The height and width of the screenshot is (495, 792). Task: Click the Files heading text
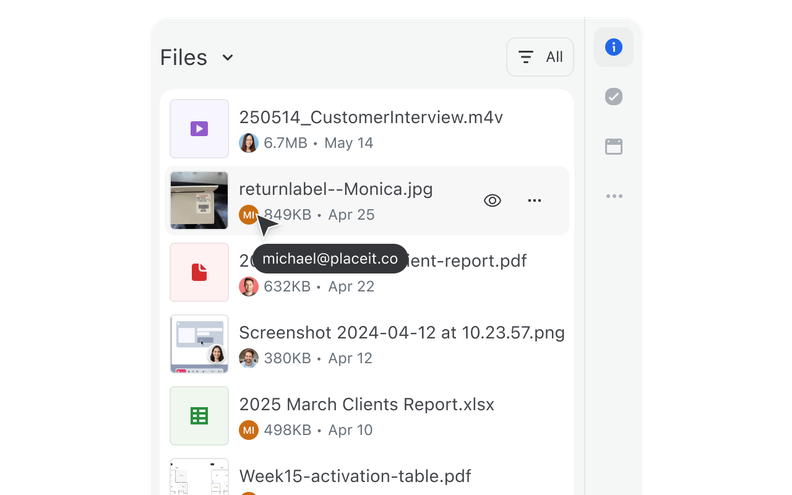184,58
